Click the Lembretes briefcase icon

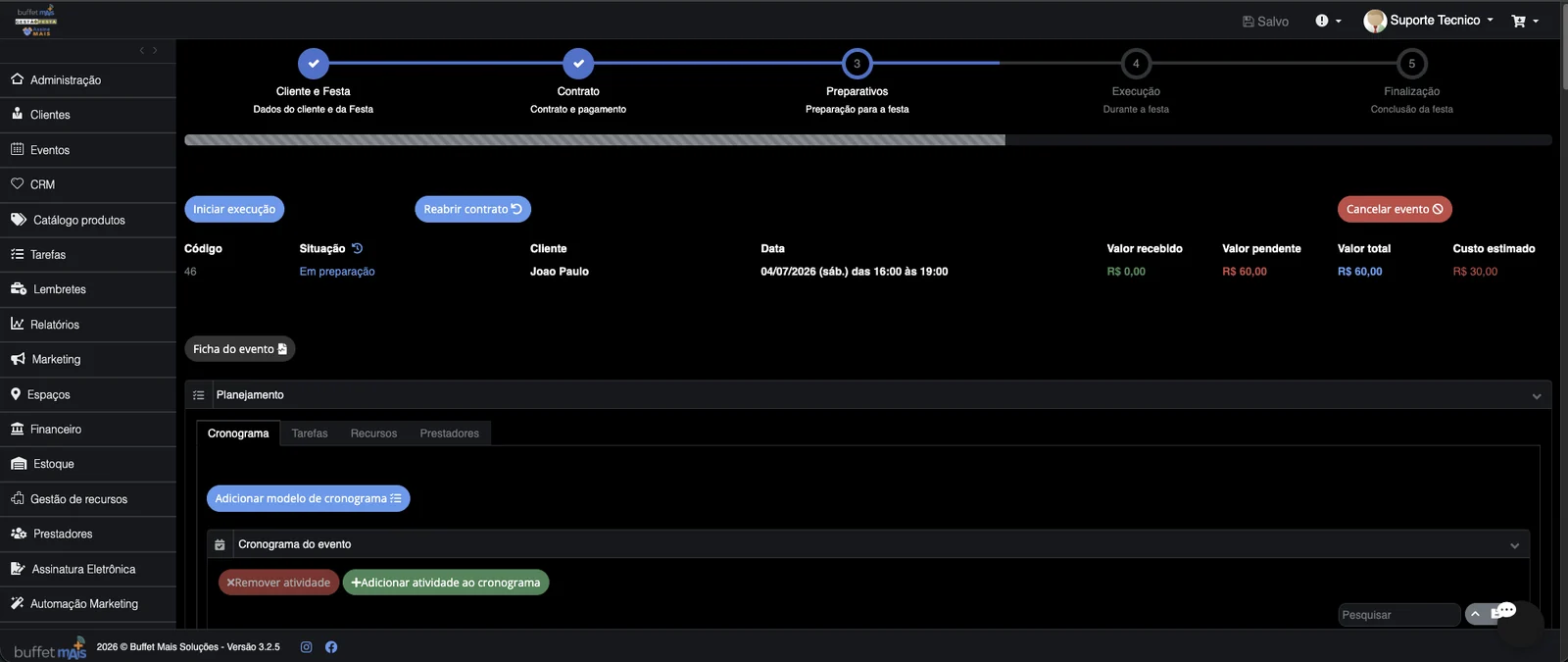pyautogui.click(x=19, y=289)
